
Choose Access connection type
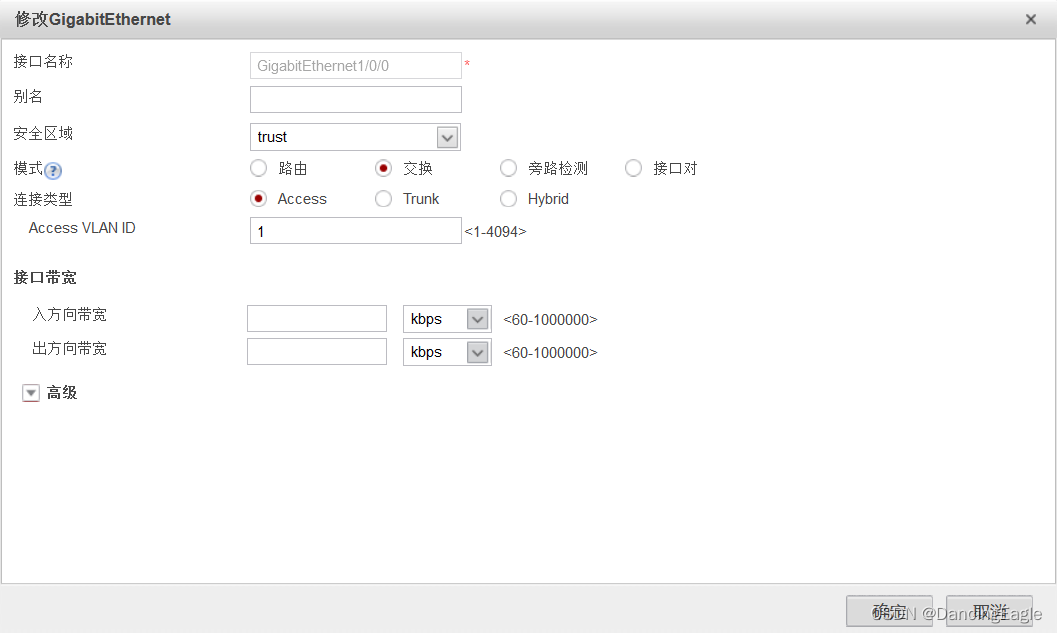click(258, 198)
